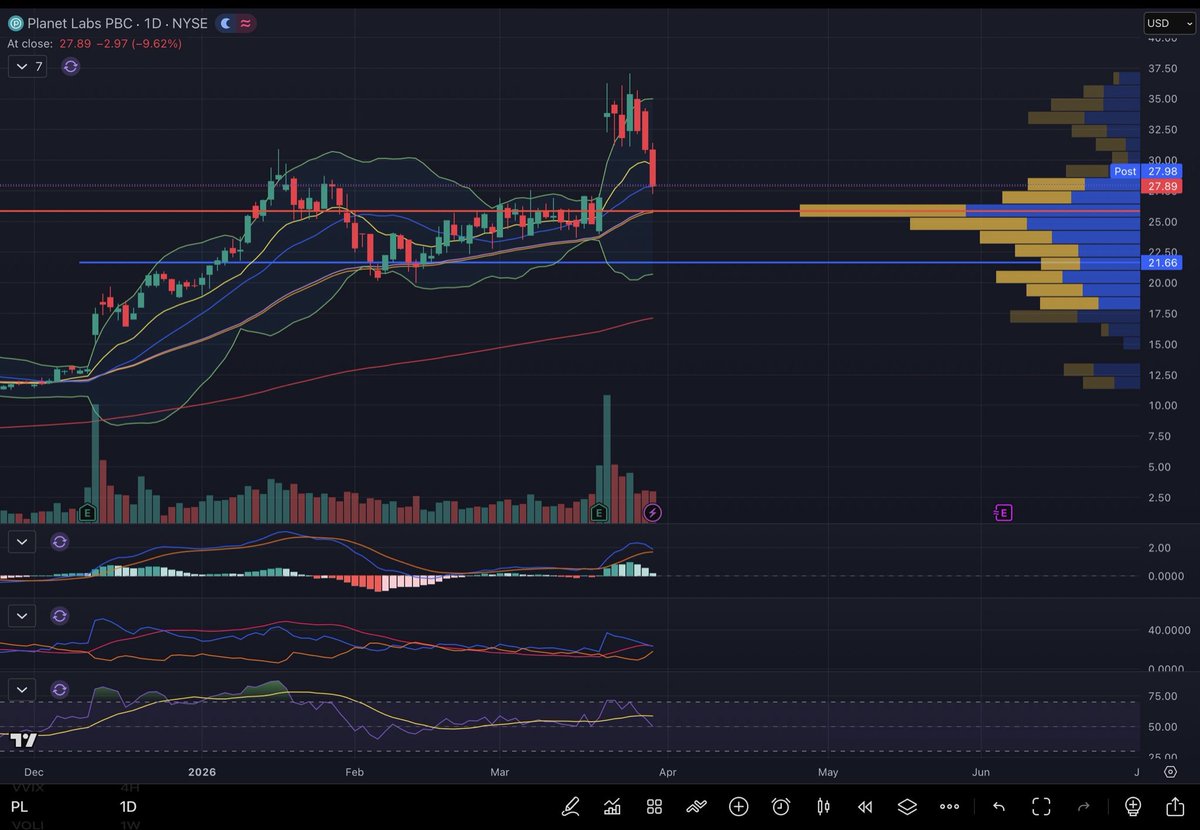Enter fullscreen mode via bracket button

coord(1041,806)
